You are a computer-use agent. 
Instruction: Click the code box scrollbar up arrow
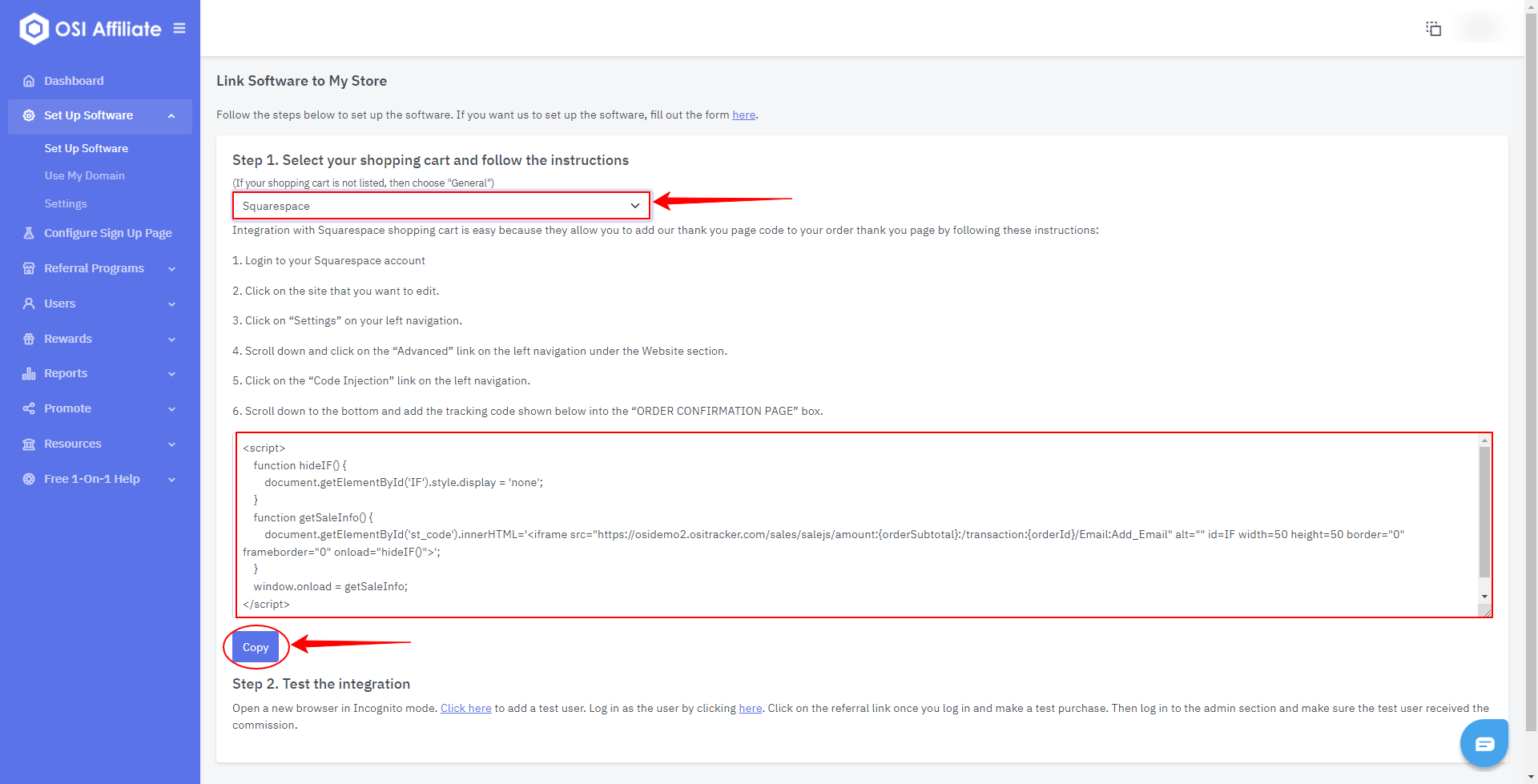pyautogui.click(x=1484, y=440)
